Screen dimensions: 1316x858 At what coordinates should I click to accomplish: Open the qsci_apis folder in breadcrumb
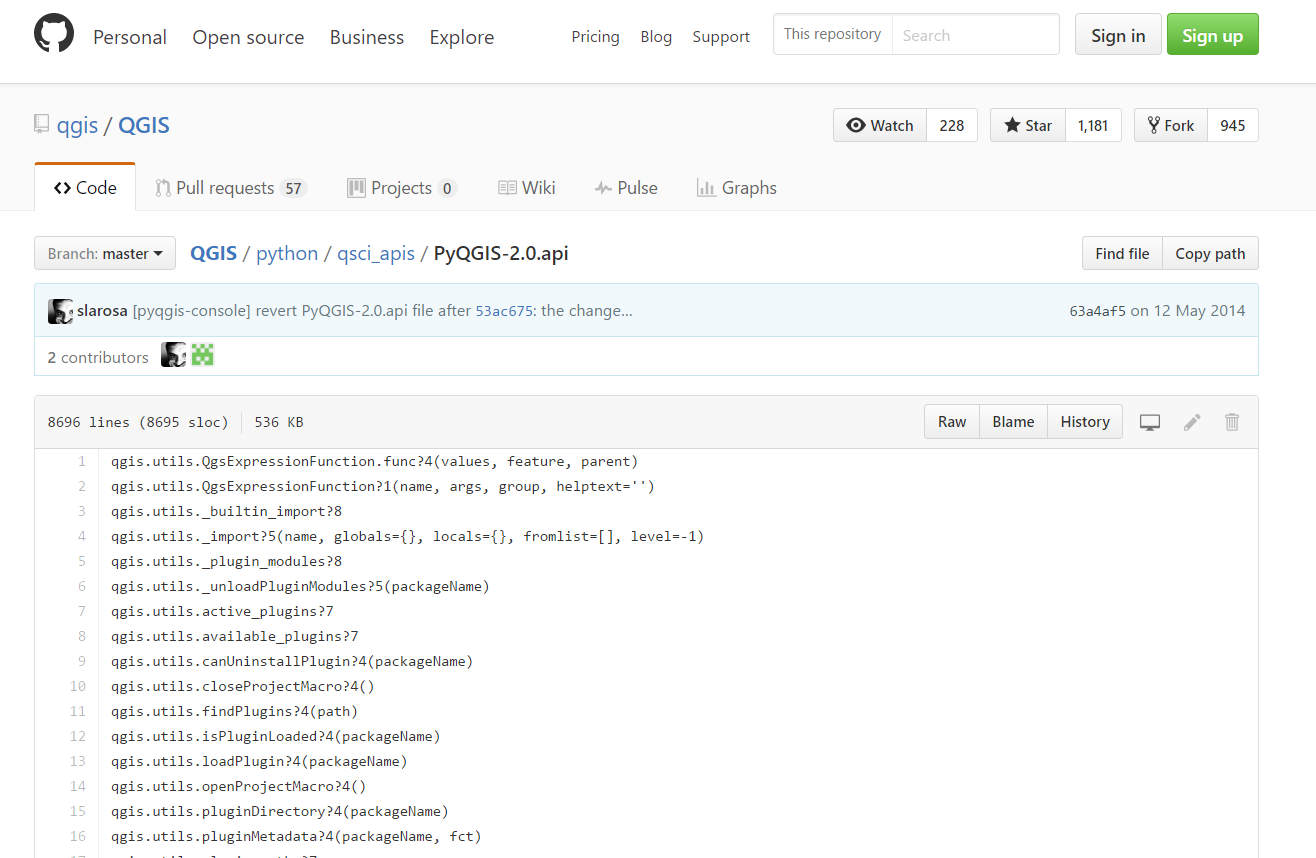point(376,253)
